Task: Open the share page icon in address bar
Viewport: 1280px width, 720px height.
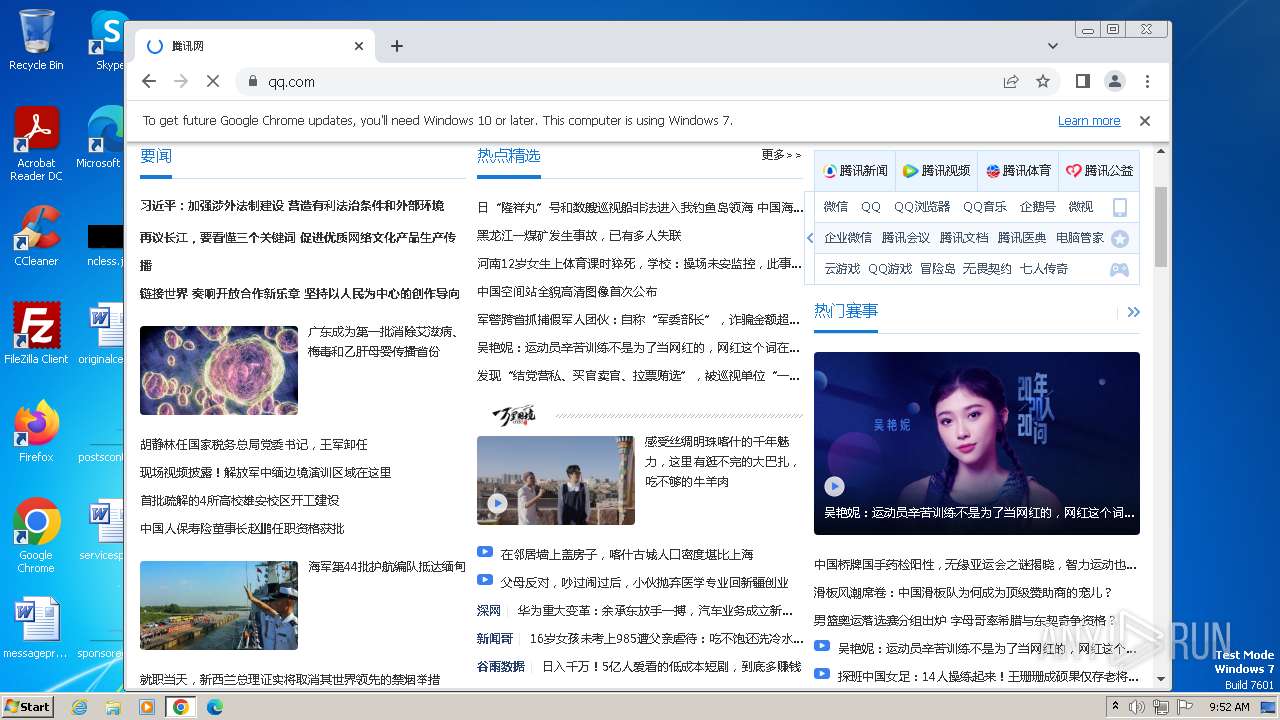Action: [1011, 81]
